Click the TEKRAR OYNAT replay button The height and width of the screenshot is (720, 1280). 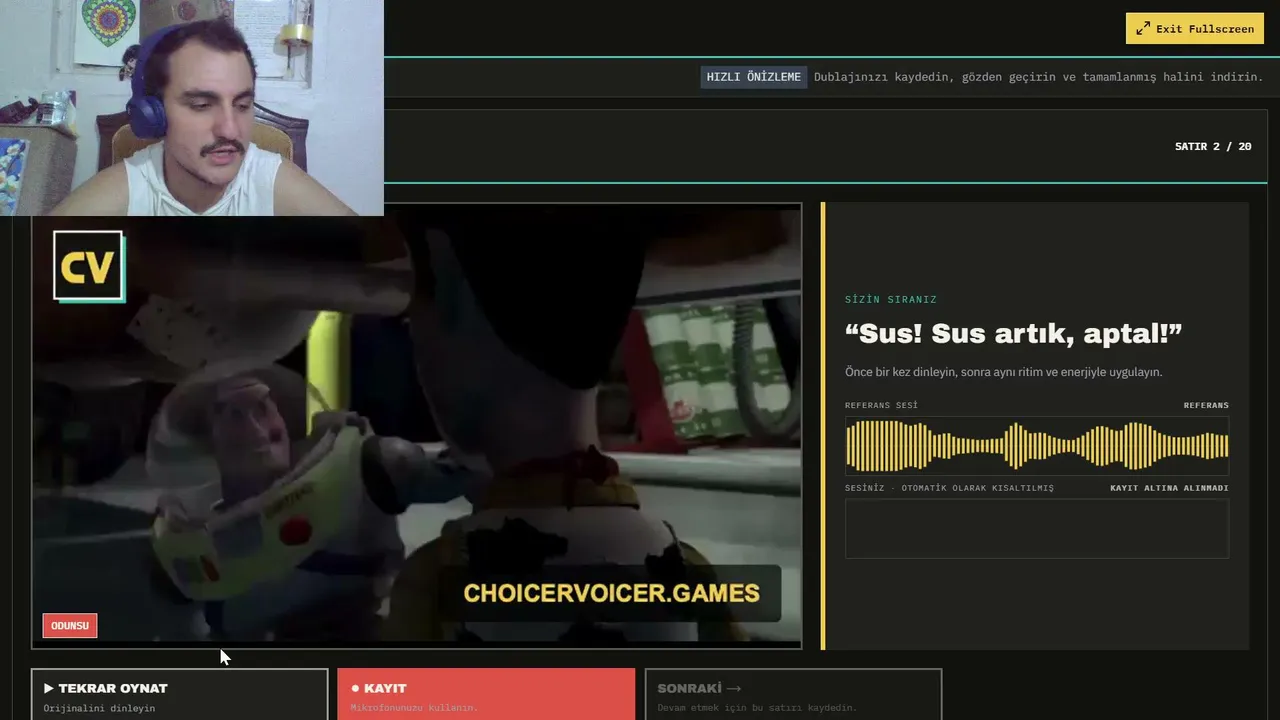pos(180,694)
